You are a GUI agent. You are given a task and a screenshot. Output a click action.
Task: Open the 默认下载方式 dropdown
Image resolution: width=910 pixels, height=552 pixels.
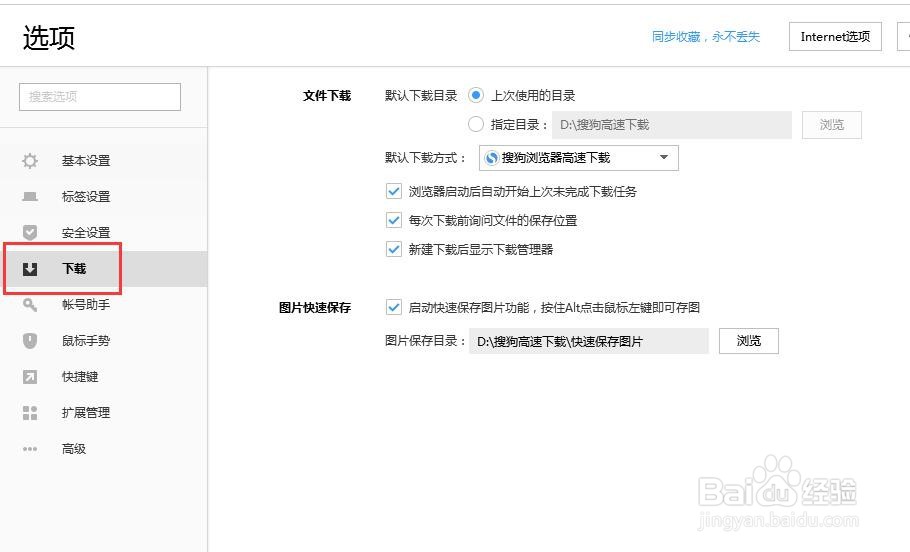[x=579, y=158]
